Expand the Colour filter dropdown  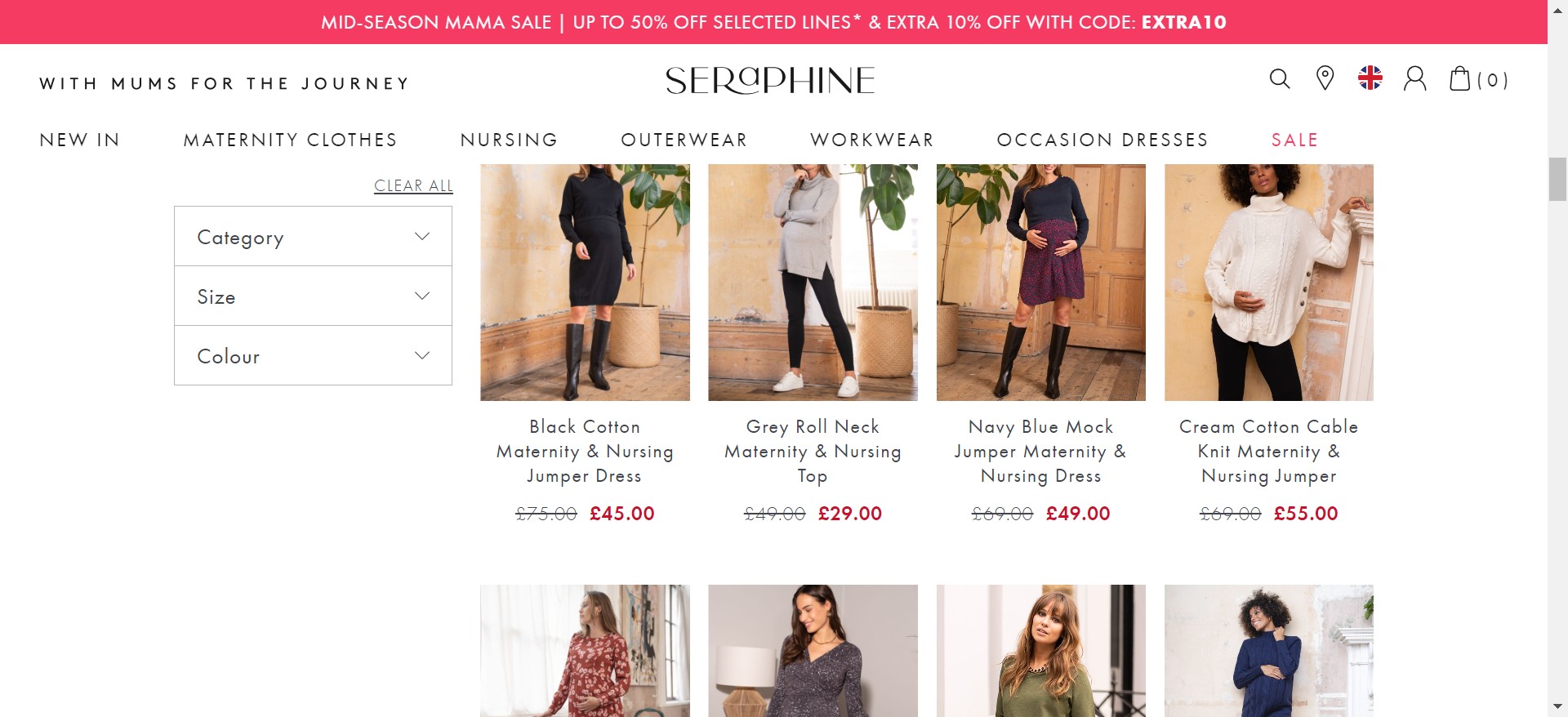(313, 356)
